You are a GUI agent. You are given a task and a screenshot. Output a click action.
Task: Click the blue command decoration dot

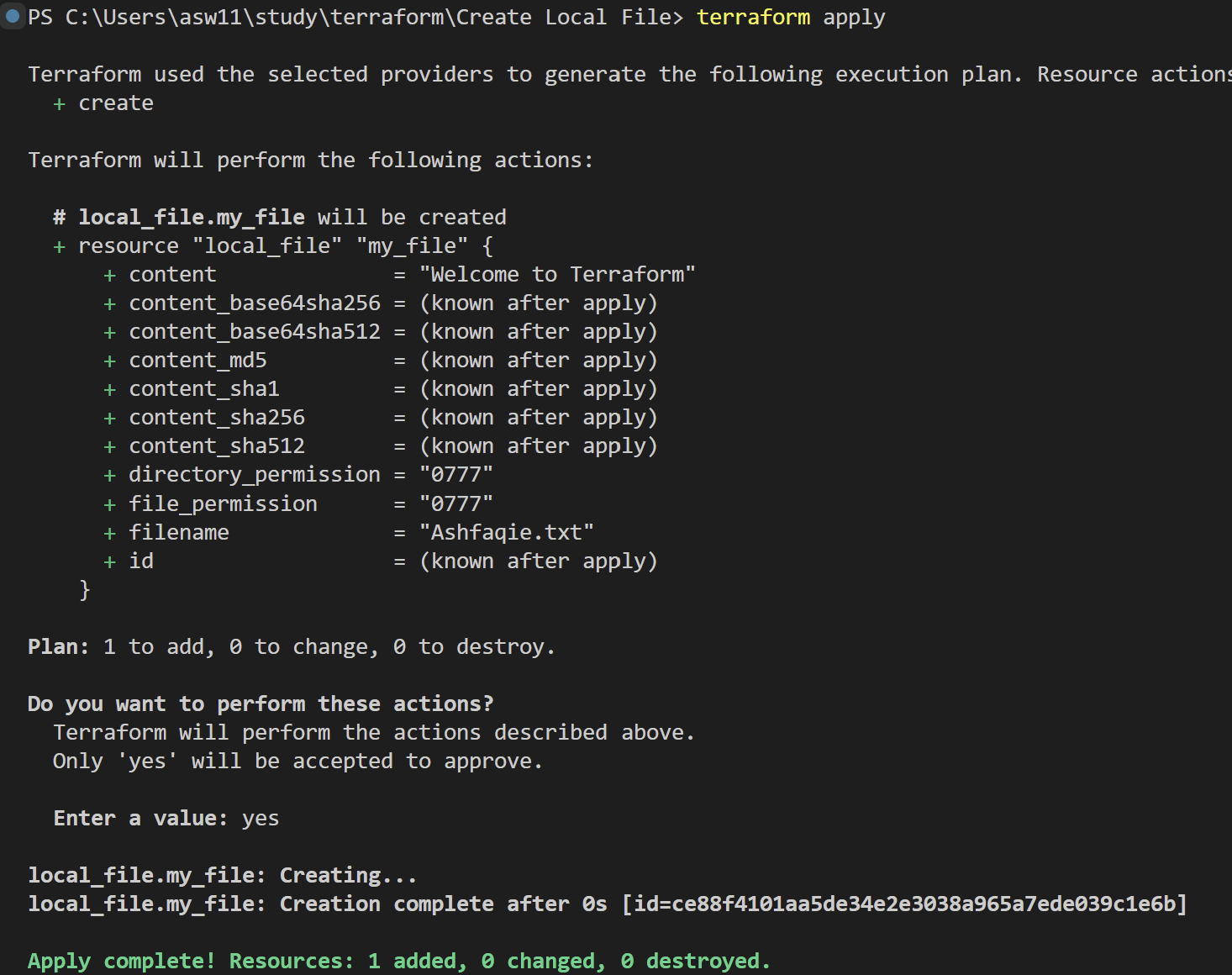(13, 16)
